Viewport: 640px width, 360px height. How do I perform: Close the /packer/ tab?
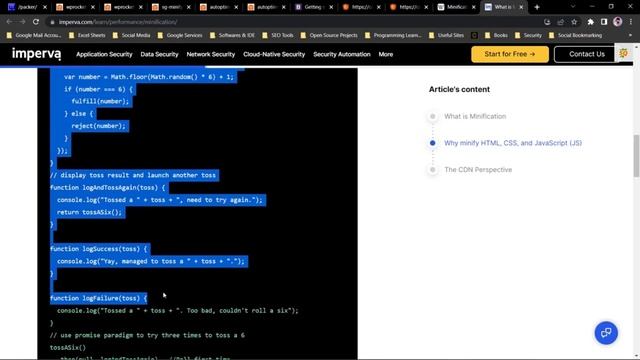pyautogui.click(x=45, y=7)
